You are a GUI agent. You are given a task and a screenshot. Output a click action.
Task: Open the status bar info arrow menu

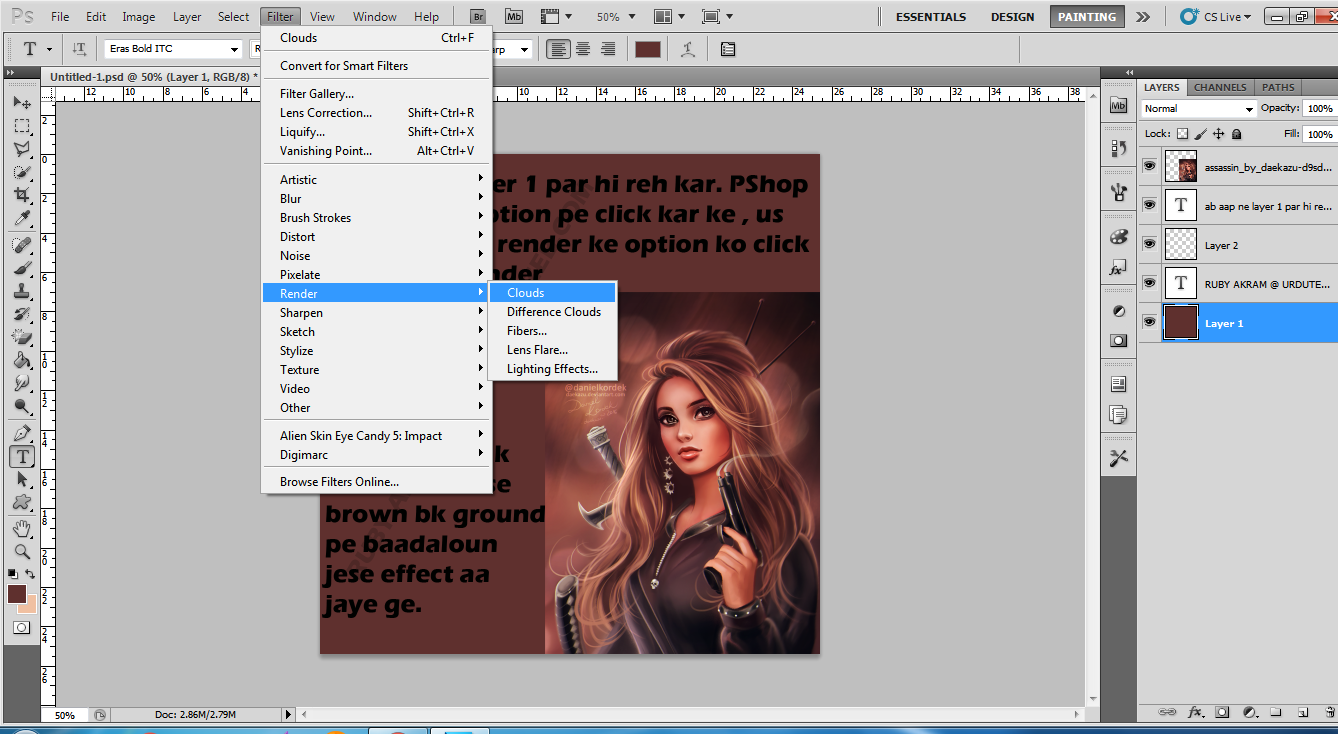tap(289, 714)
